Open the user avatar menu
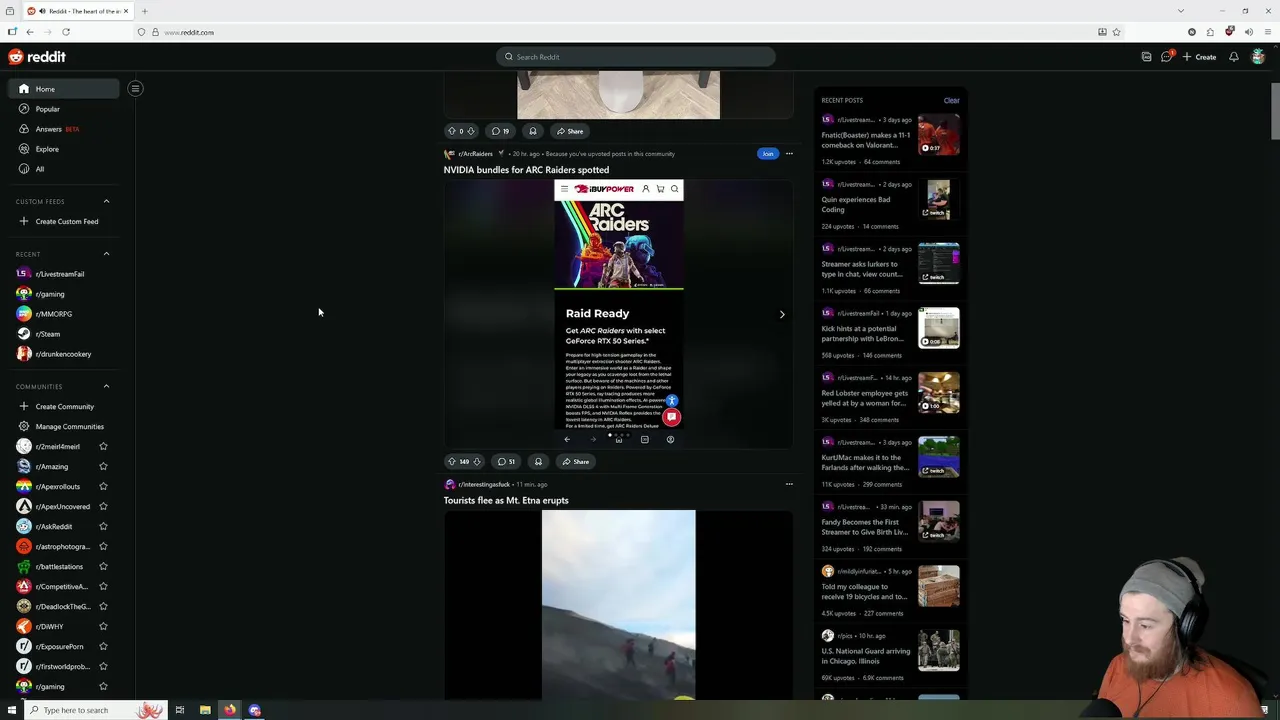This screenshot has width=1280, height=720. [1258, 57]
